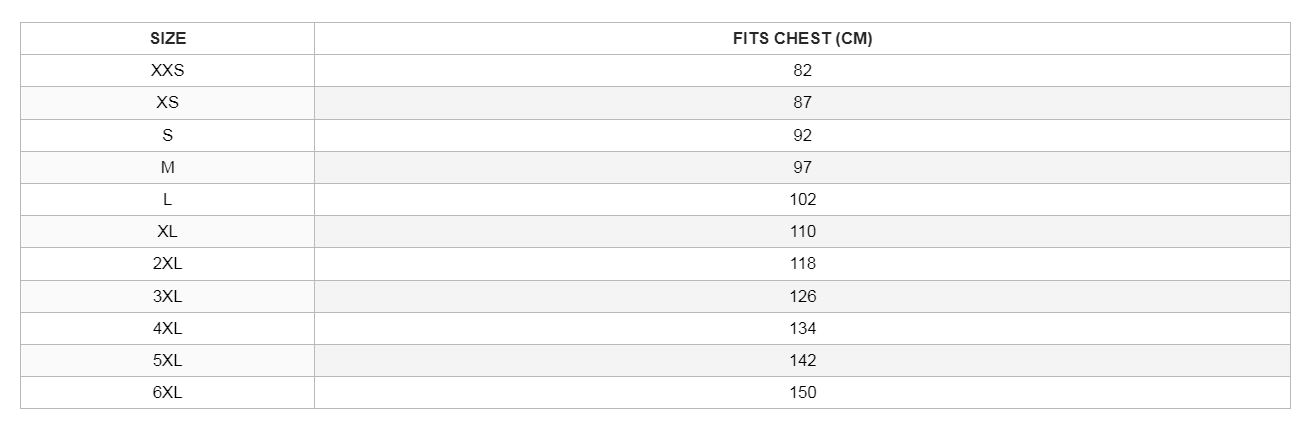Click the chest value 134
1313x432 pixels.
[x=802, y=328]
